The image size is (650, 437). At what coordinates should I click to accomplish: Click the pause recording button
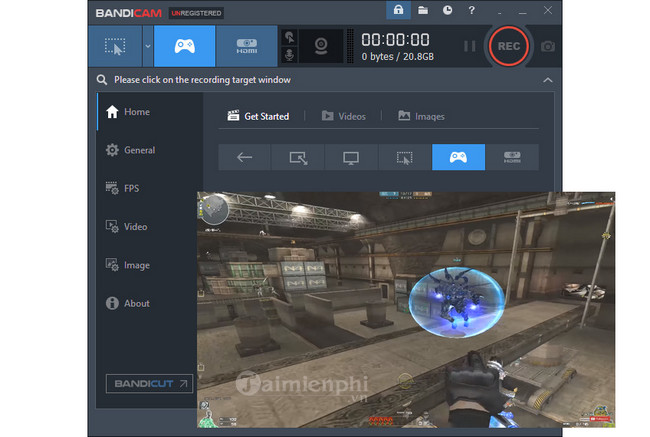469,46
